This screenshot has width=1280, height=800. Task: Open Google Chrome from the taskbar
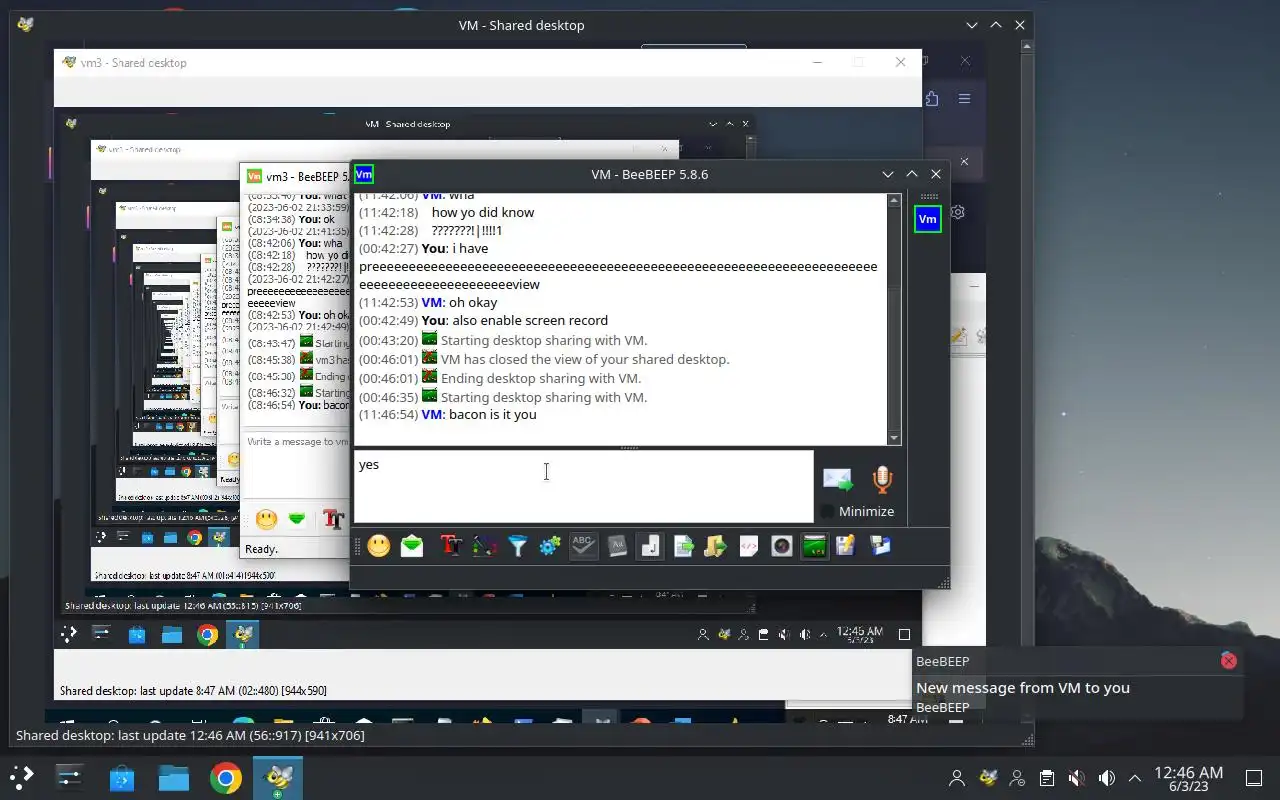point(225,777)
